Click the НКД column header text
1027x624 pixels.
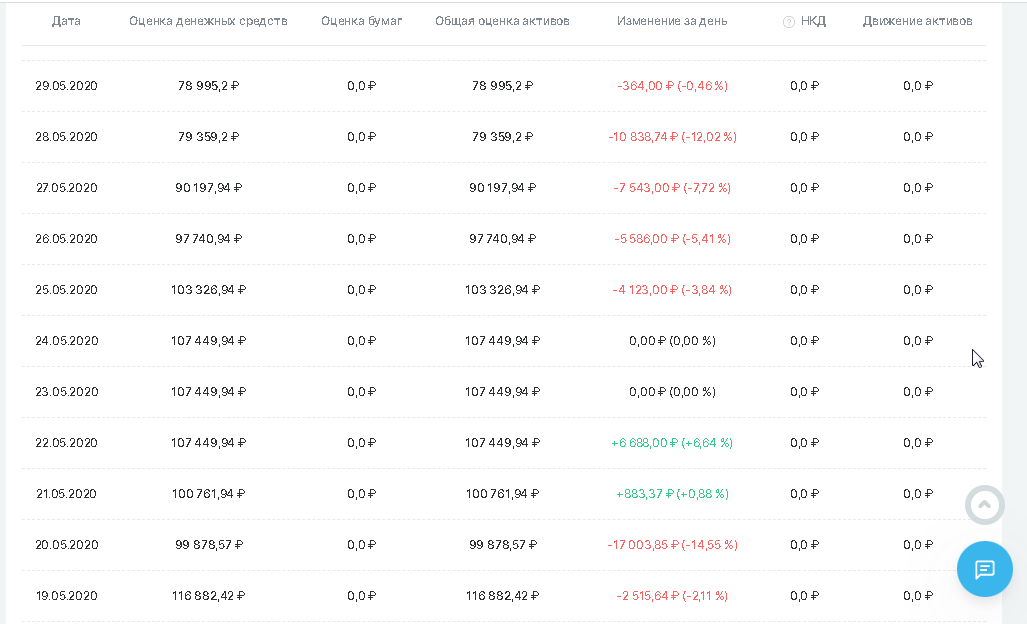813,21
